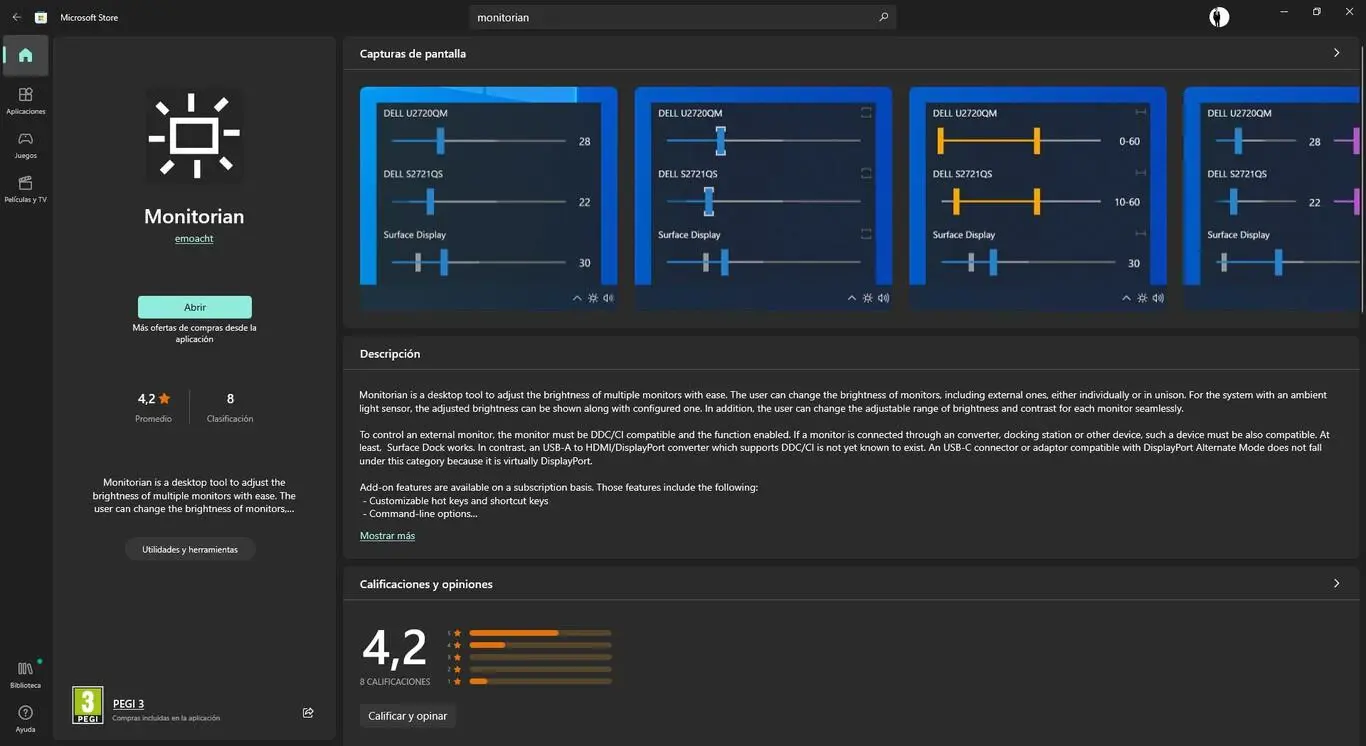The height and width of the screenshot is (746, 1366).
Task: Click the Más ofertas de compras text
Action: coord(195,333)
